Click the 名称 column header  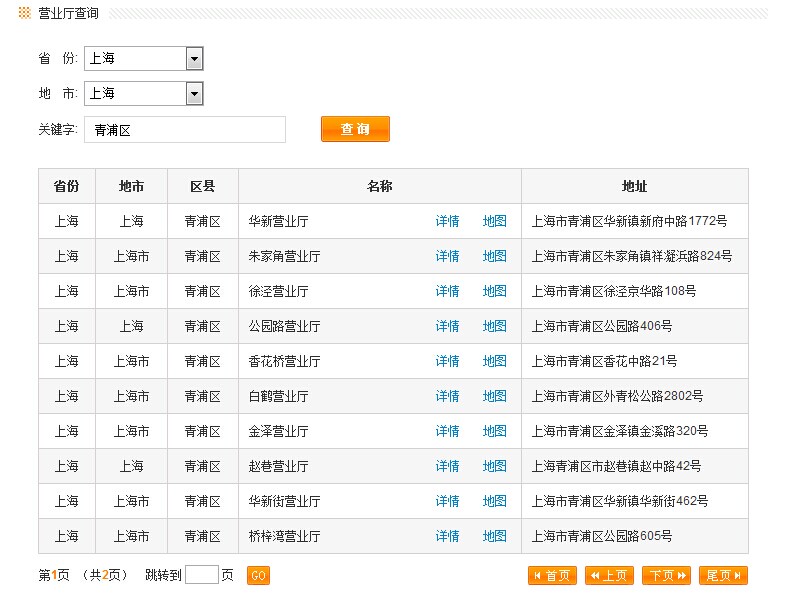pyautogui.click(x=379, y=186)
